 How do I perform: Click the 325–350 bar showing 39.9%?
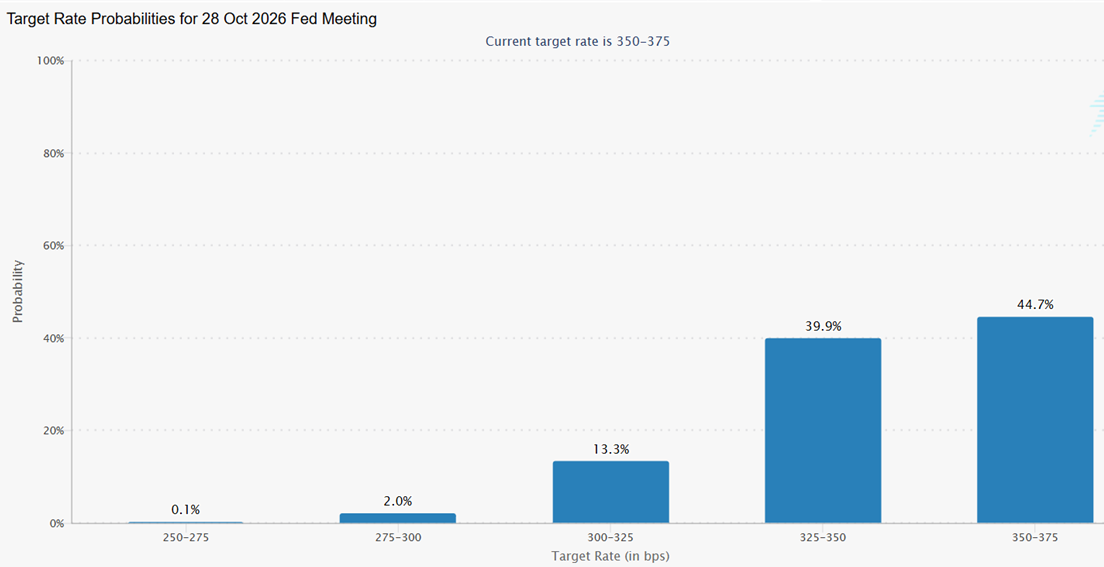[822, 430]
